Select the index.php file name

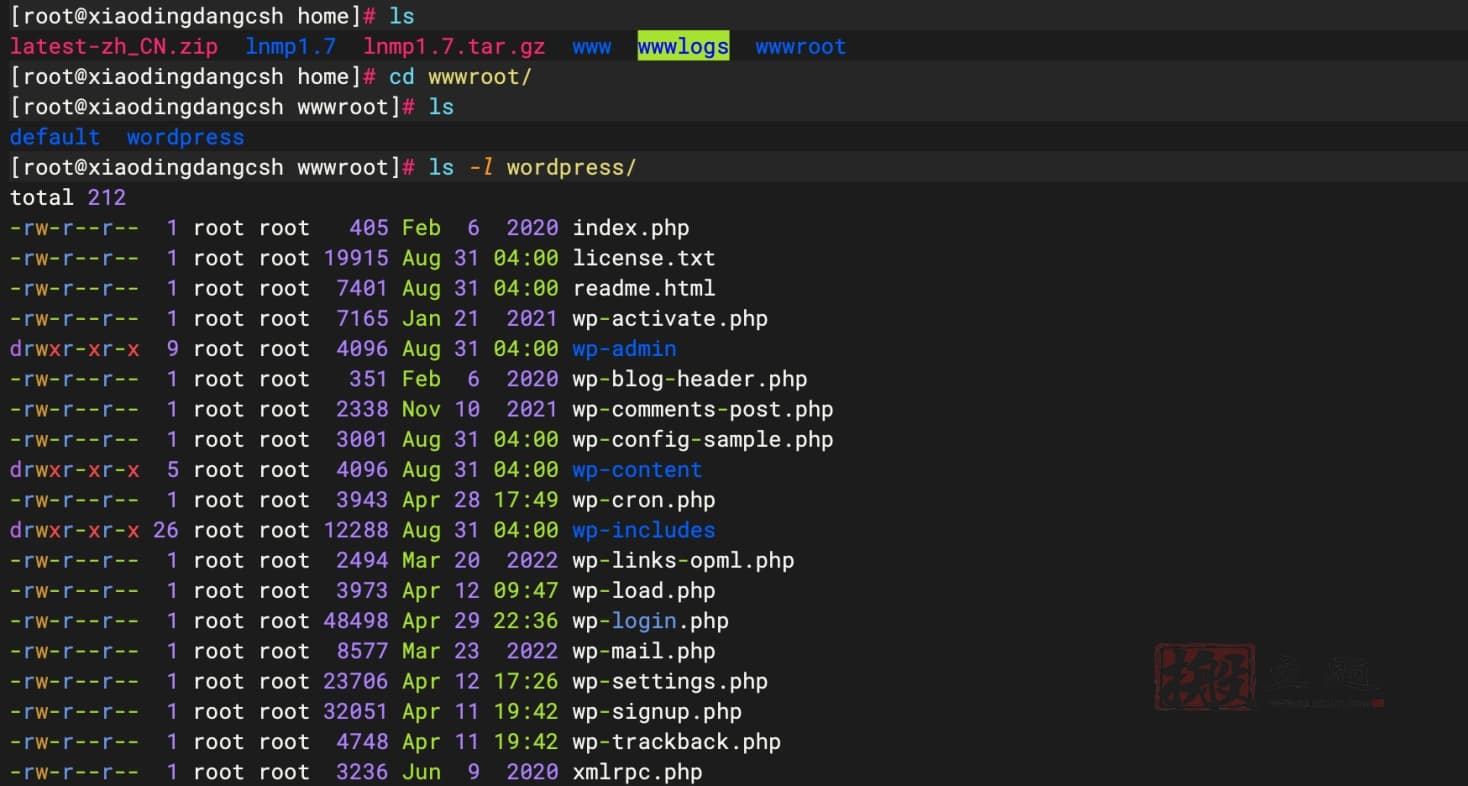click(x=631, y=228)
